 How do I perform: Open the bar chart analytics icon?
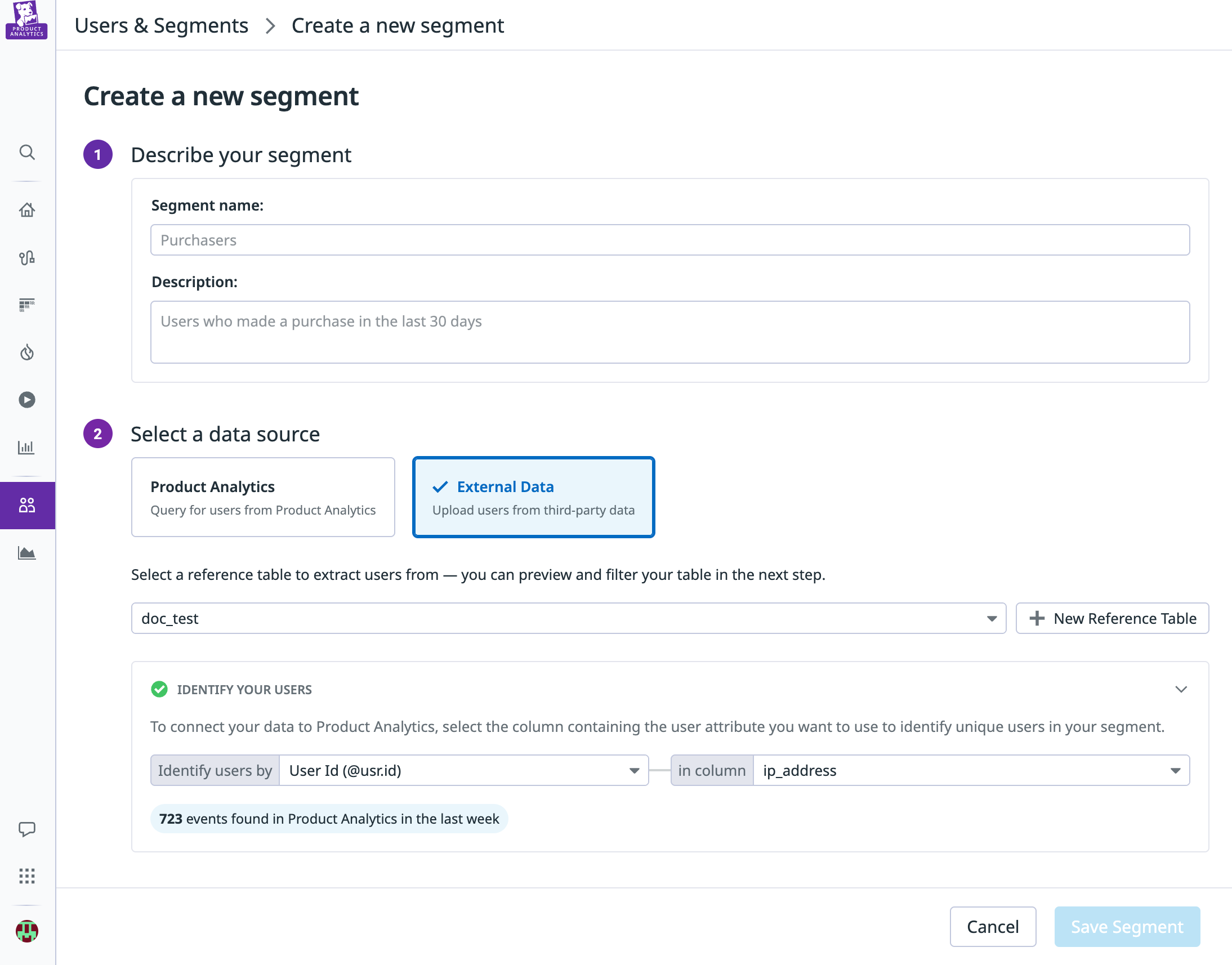[26, 447]
